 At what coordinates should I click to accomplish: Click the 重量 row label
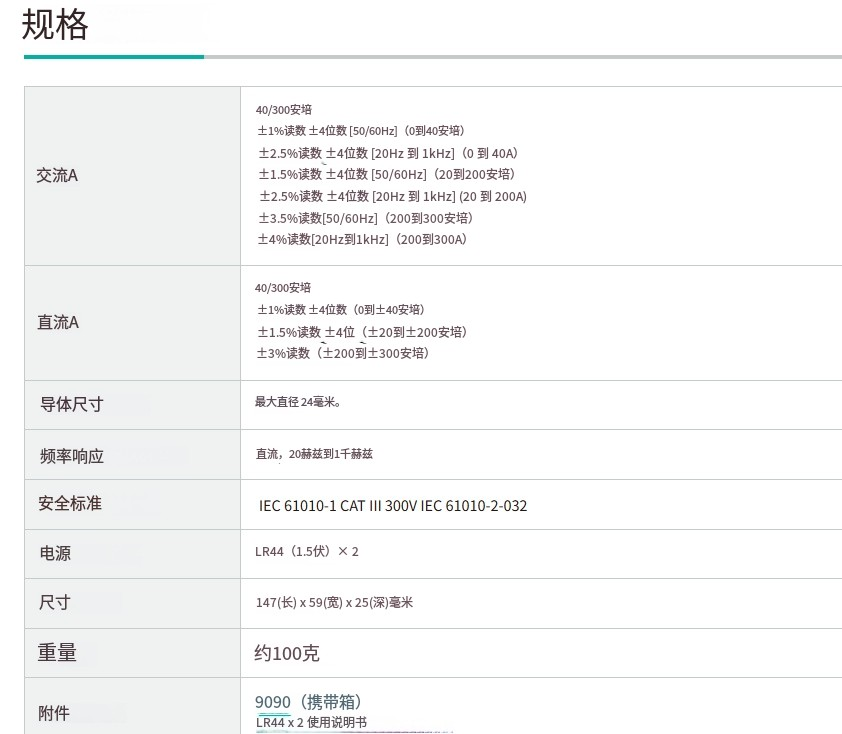57,652
